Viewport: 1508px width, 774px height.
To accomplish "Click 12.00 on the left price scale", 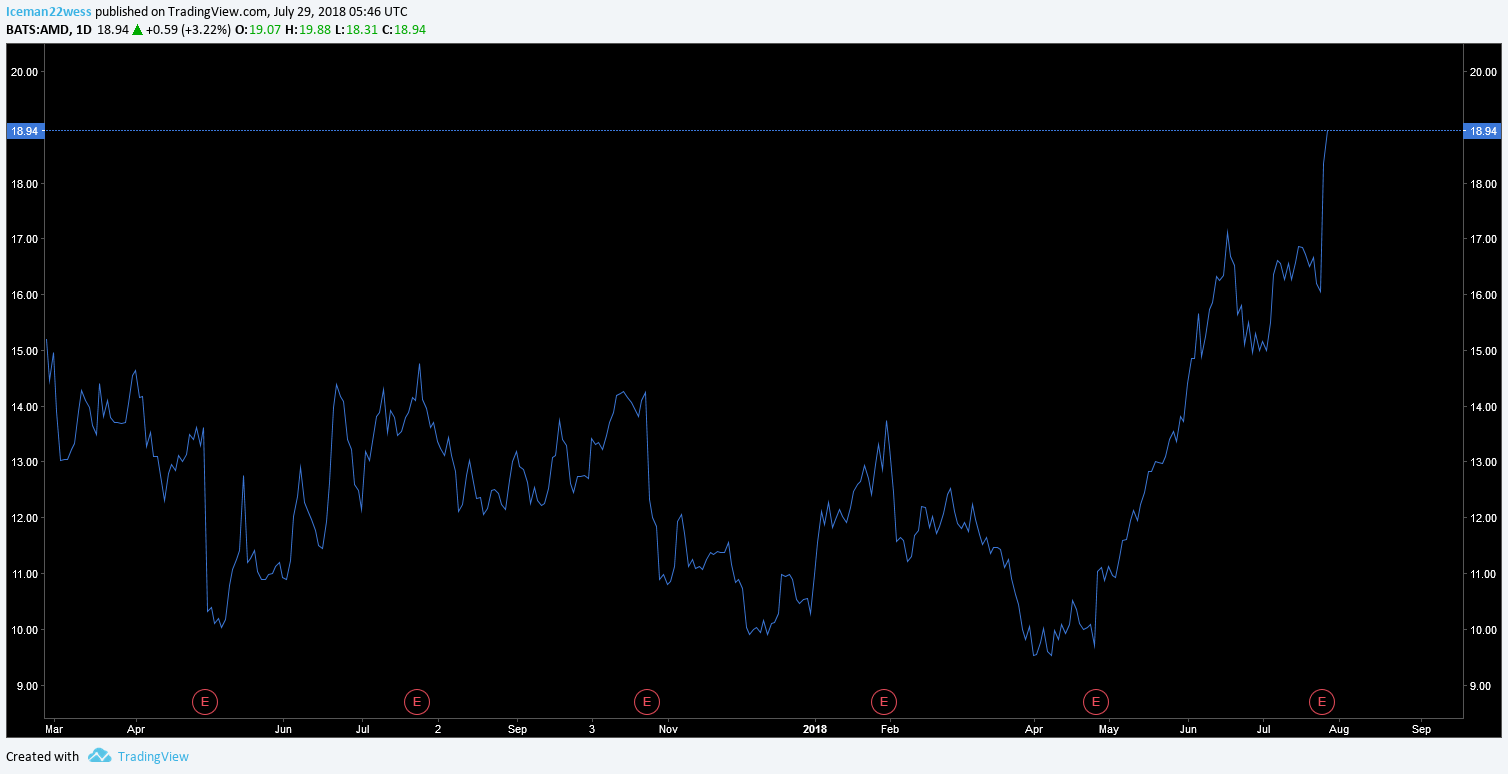I will 24,518.
